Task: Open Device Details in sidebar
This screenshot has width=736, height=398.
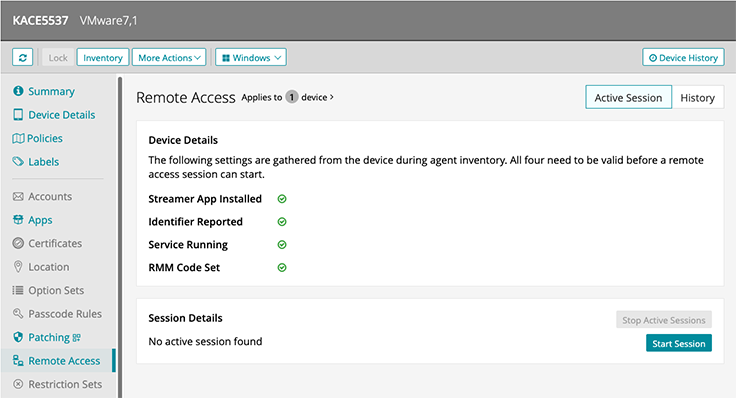Action: (61, 115)
